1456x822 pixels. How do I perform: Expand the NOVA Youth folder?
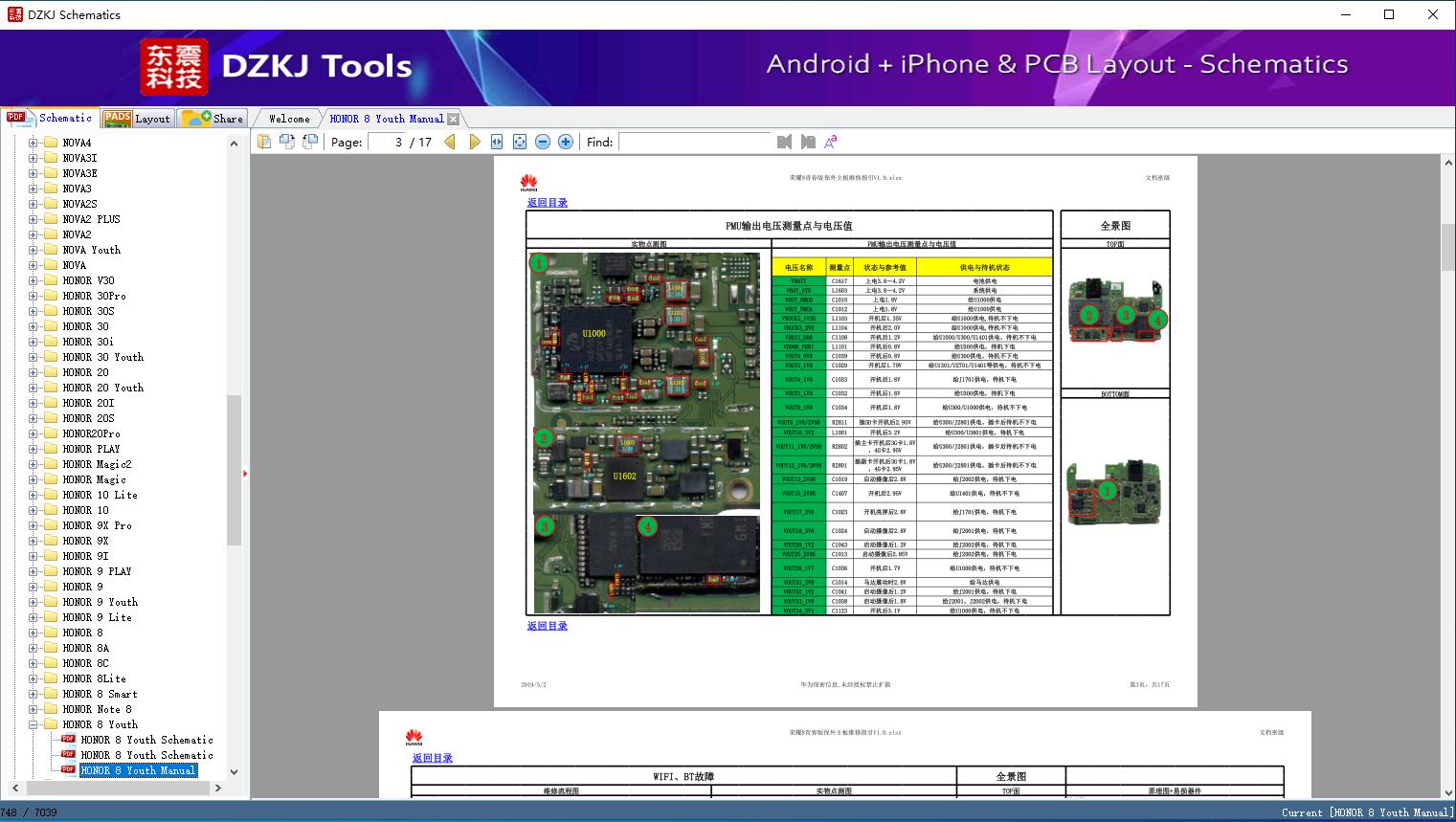coord(34,250)
